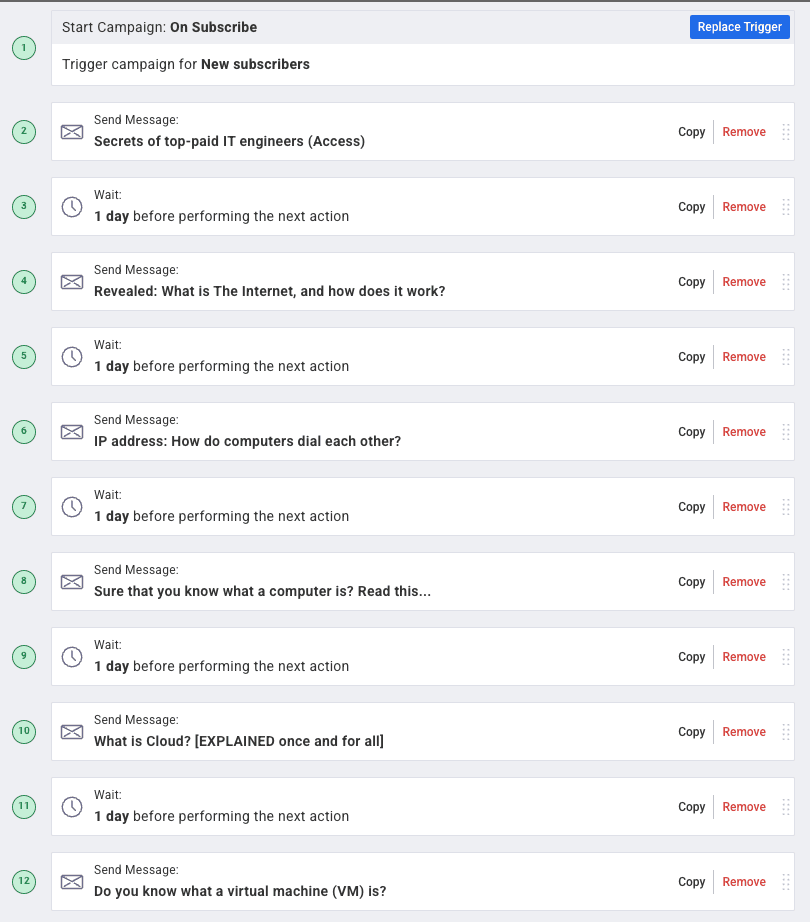This screenshot has height=922, width=810.
Task: Click envelope icon for Secrets of top-paid IT engineers
Action: click(x=72, y=132)
